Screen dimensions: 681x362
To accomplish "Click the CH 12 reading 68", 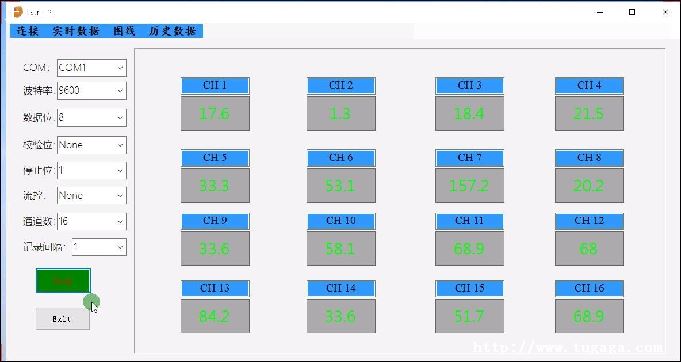I will pos(589,248).
